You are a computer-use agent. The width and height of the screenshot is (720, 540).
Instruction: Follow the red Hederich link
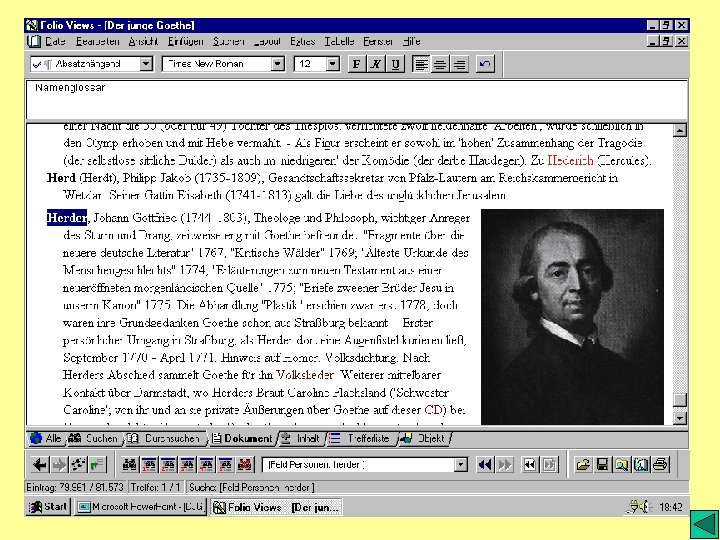pos(570,161)
